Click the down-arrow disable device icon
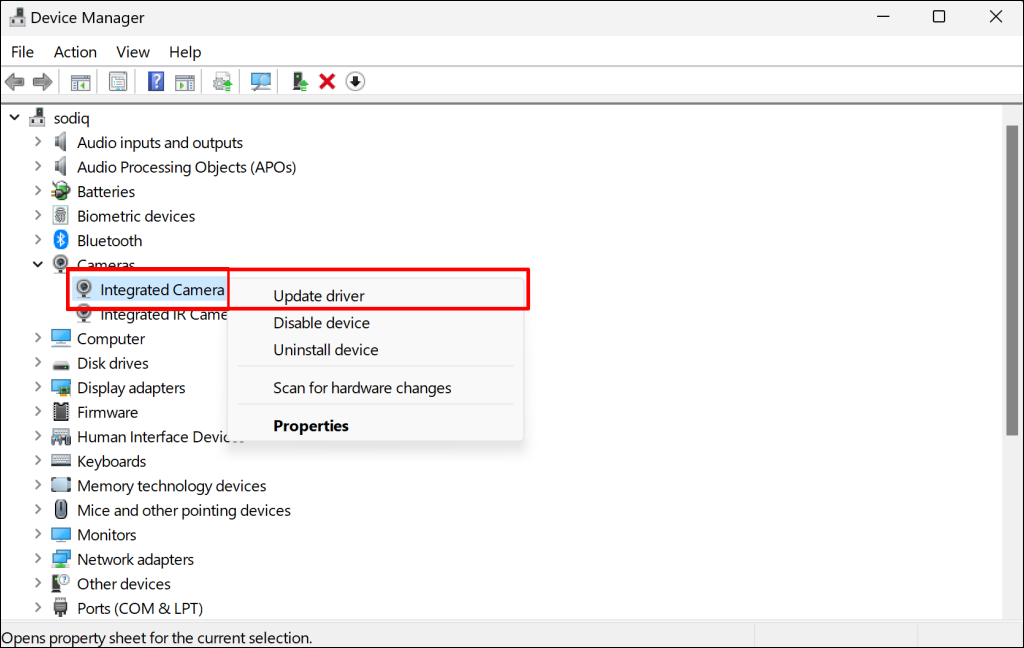This screenshot has width=1024, height=648. 355,82
